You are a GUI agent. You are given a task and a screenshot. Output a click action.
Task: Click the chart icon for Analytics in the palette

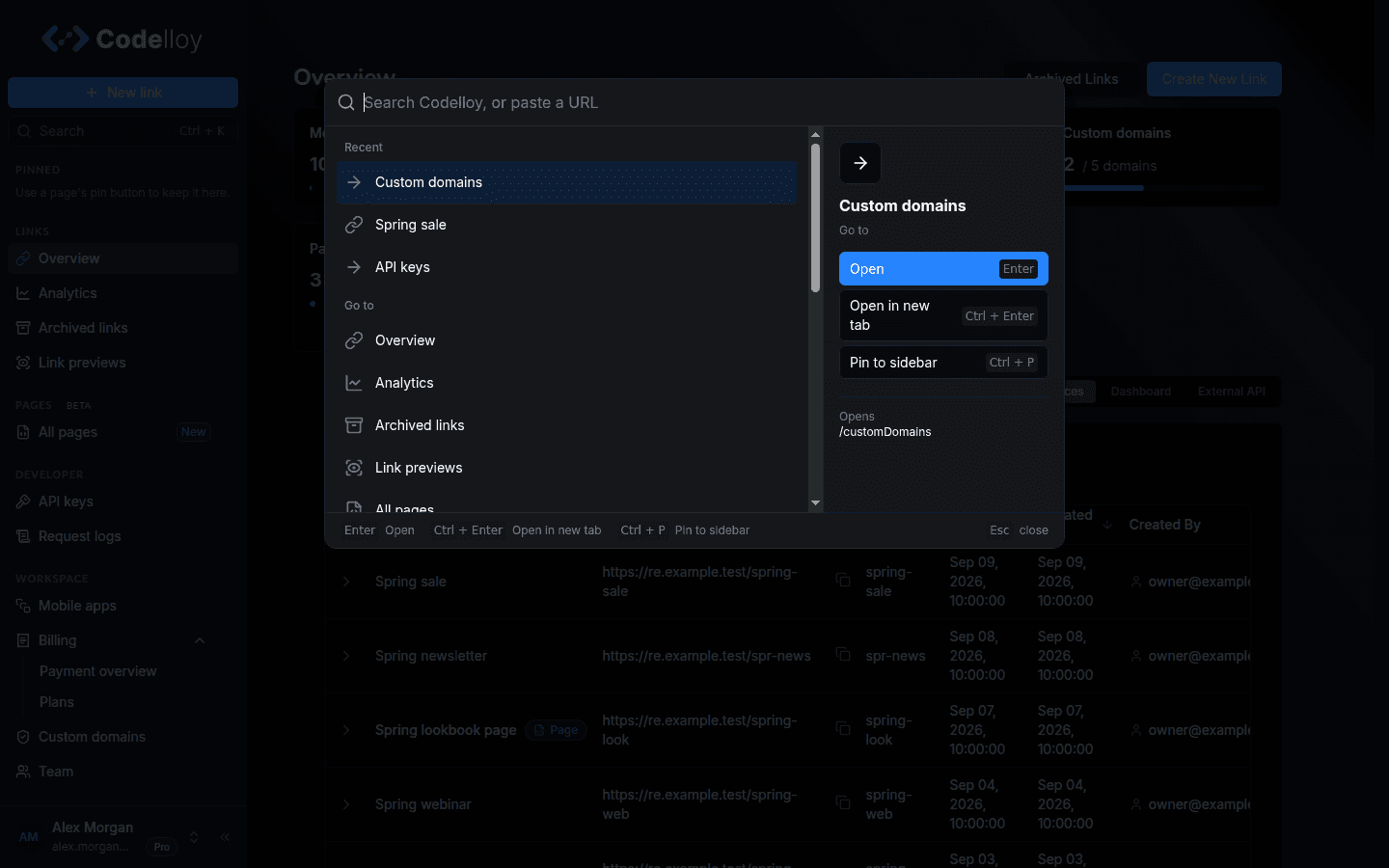(354, 383)
